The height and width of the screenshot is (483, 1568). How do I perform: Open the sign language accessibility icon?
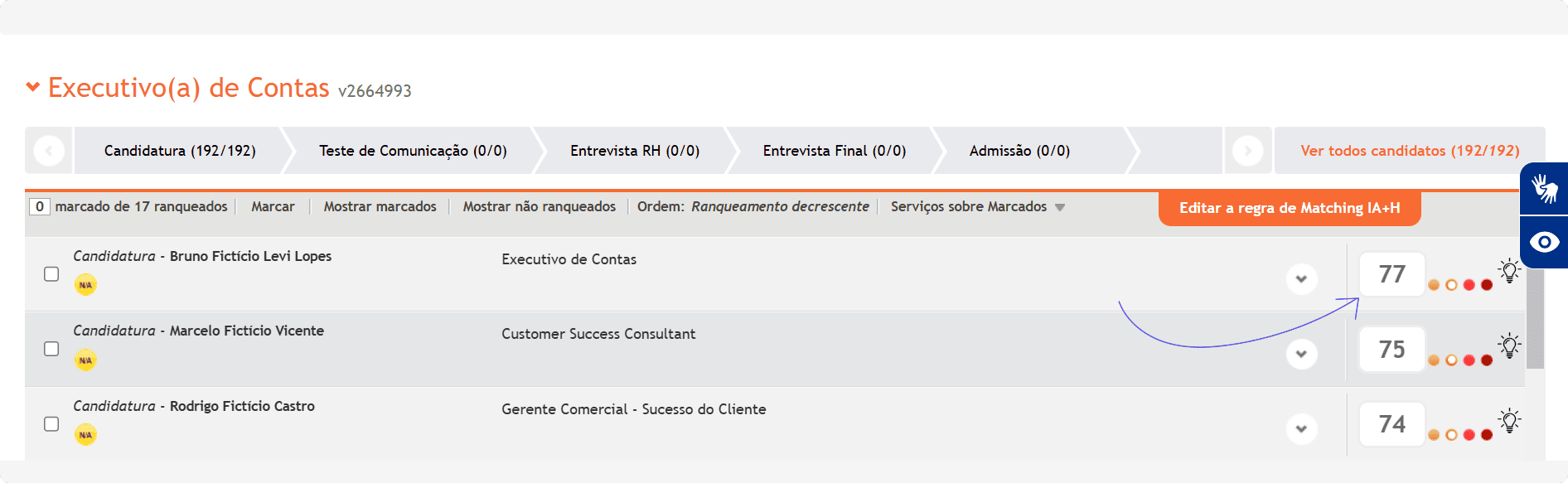click(x=1545, y=188)
